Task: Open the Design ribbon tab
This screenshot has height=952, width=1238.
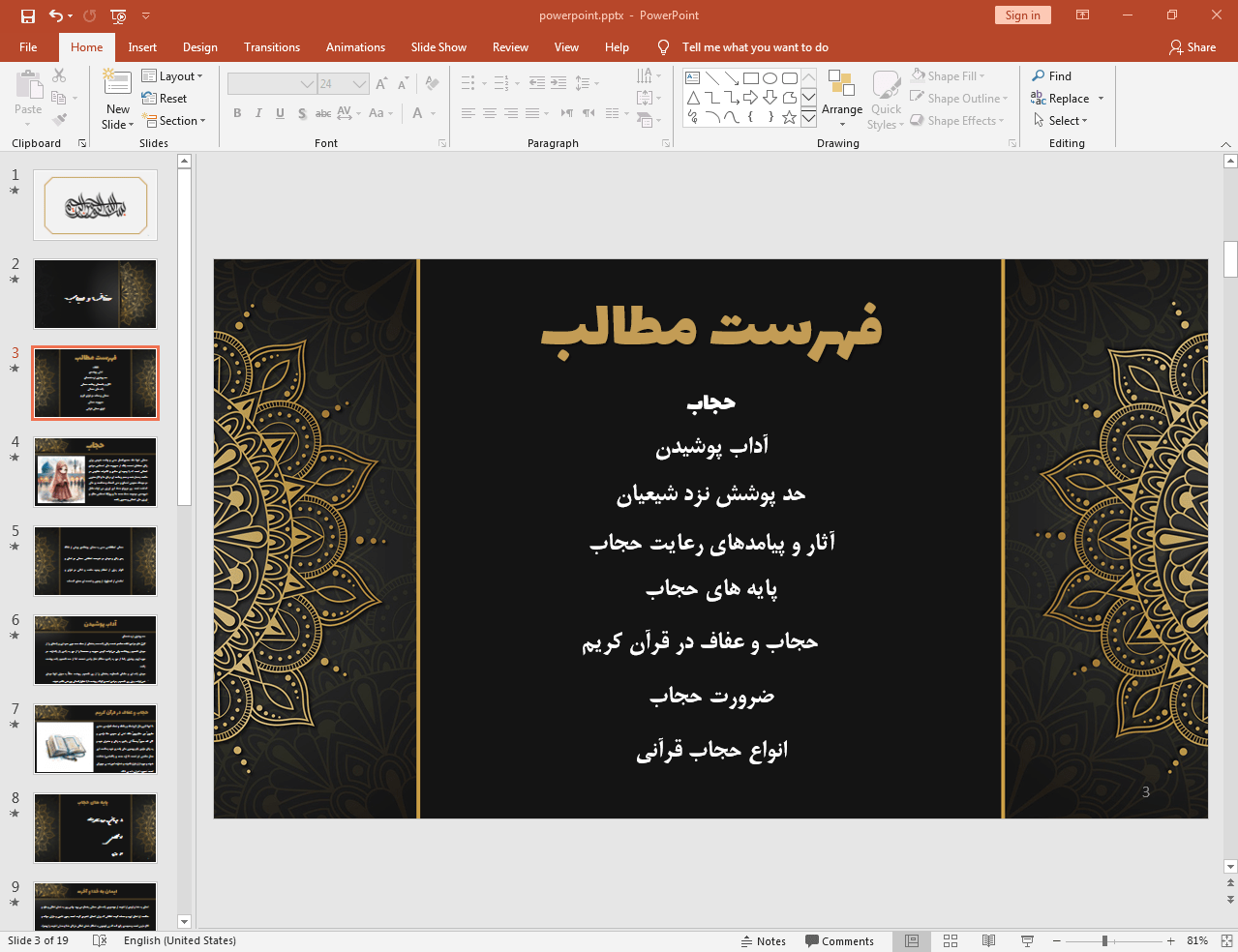Action: click(199, 46)
